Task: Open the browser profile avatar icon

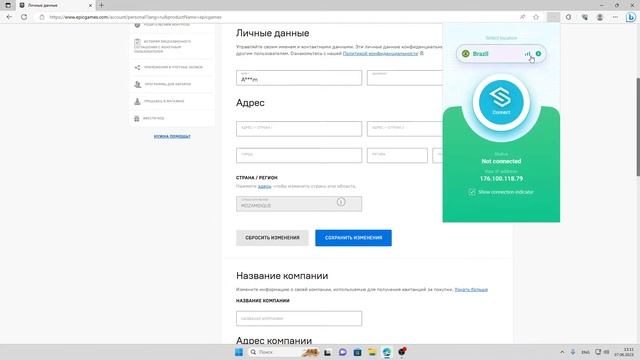Action: click(x=600, y=17)
